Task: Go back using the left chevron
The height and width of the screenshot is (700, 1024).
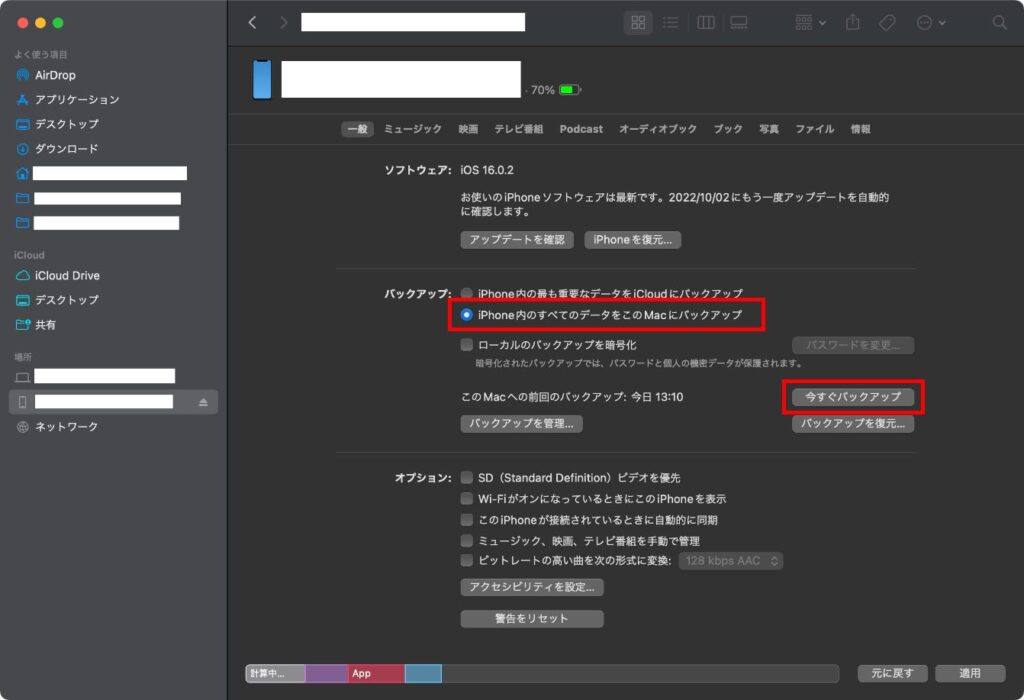Action: [x=252, y=22]
